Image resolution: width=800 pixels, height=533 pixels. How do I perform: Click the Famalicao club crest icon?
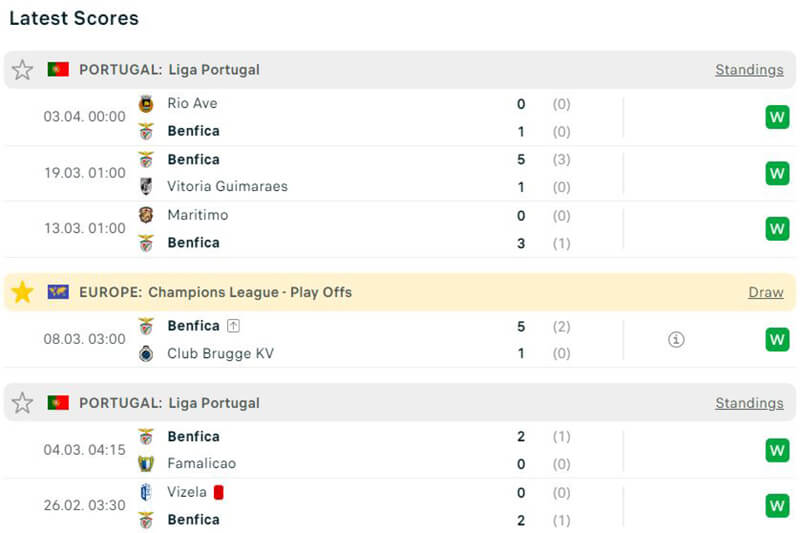[x=146, y=464]
